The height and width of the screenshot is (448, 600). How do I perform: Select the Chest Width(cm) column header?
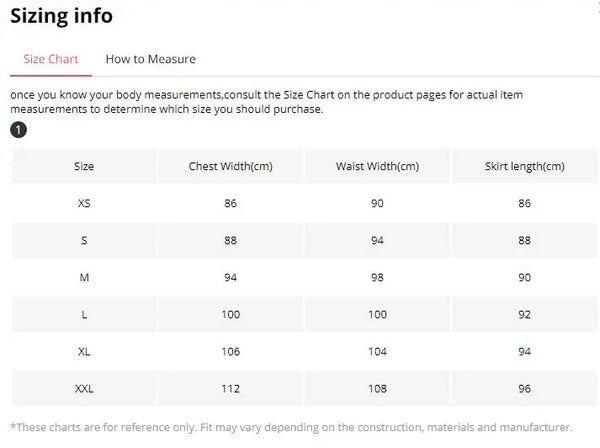230,166
